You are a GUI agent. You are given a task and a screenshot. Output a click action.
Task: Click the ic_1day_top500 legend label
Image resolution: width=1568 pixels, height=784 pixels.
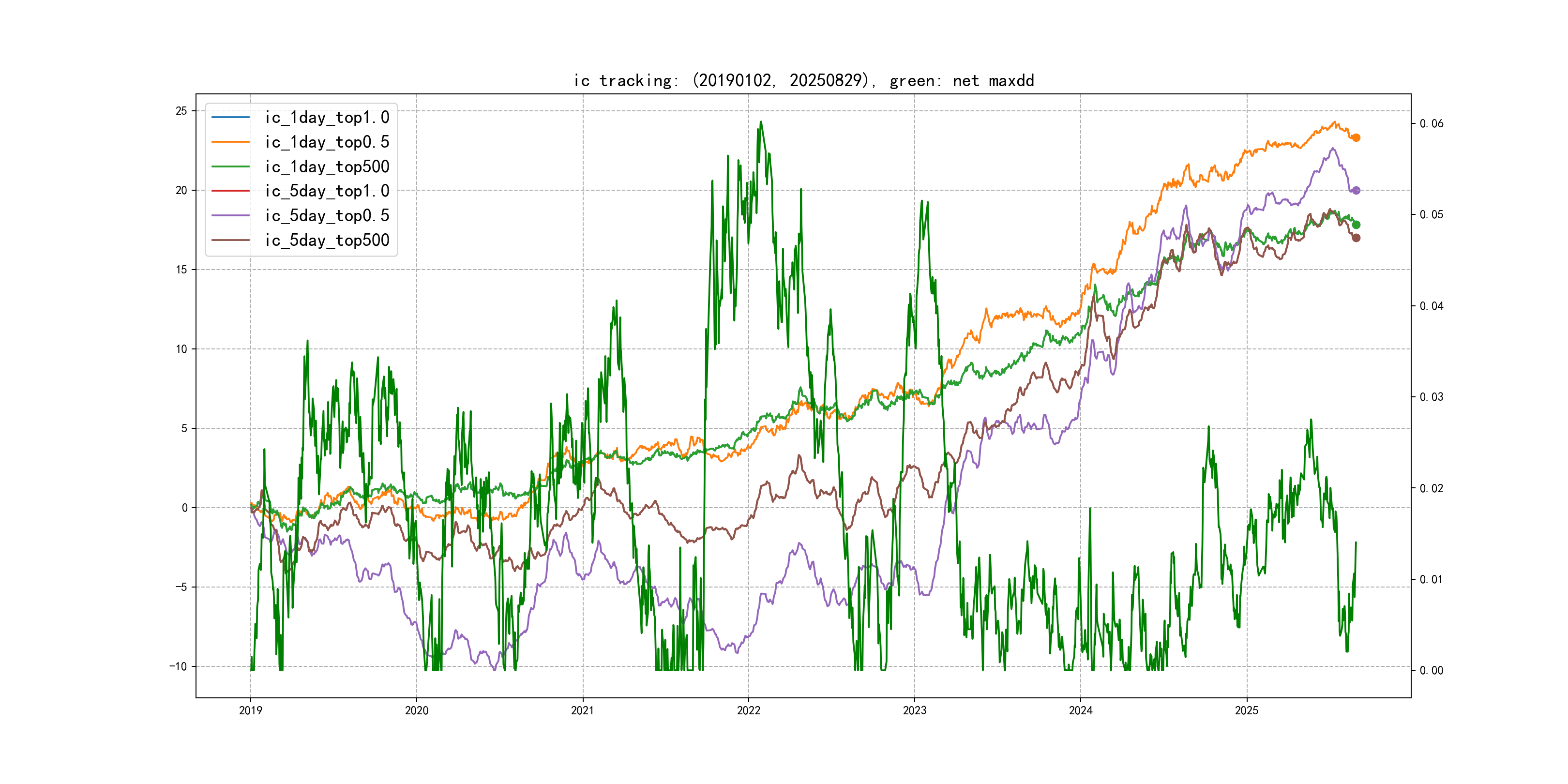click(327, 167)
